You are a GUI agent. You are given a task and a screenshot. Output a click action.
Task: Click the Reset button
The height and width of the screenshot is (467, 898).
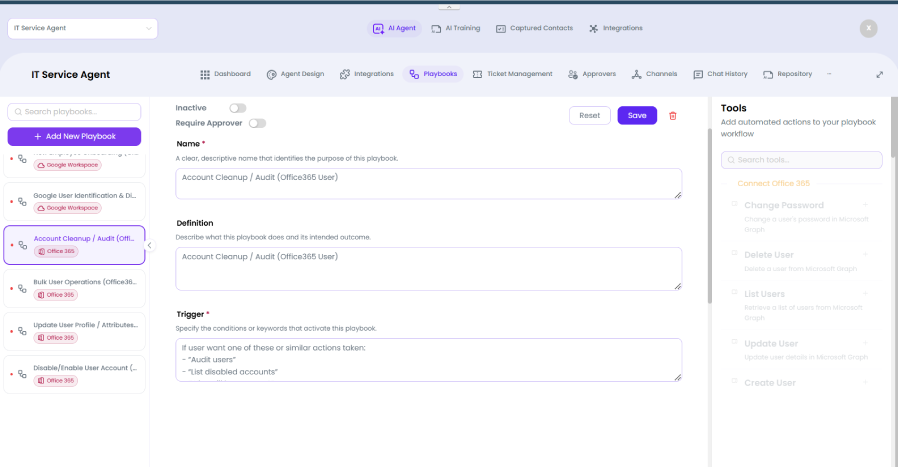(589, 116)
